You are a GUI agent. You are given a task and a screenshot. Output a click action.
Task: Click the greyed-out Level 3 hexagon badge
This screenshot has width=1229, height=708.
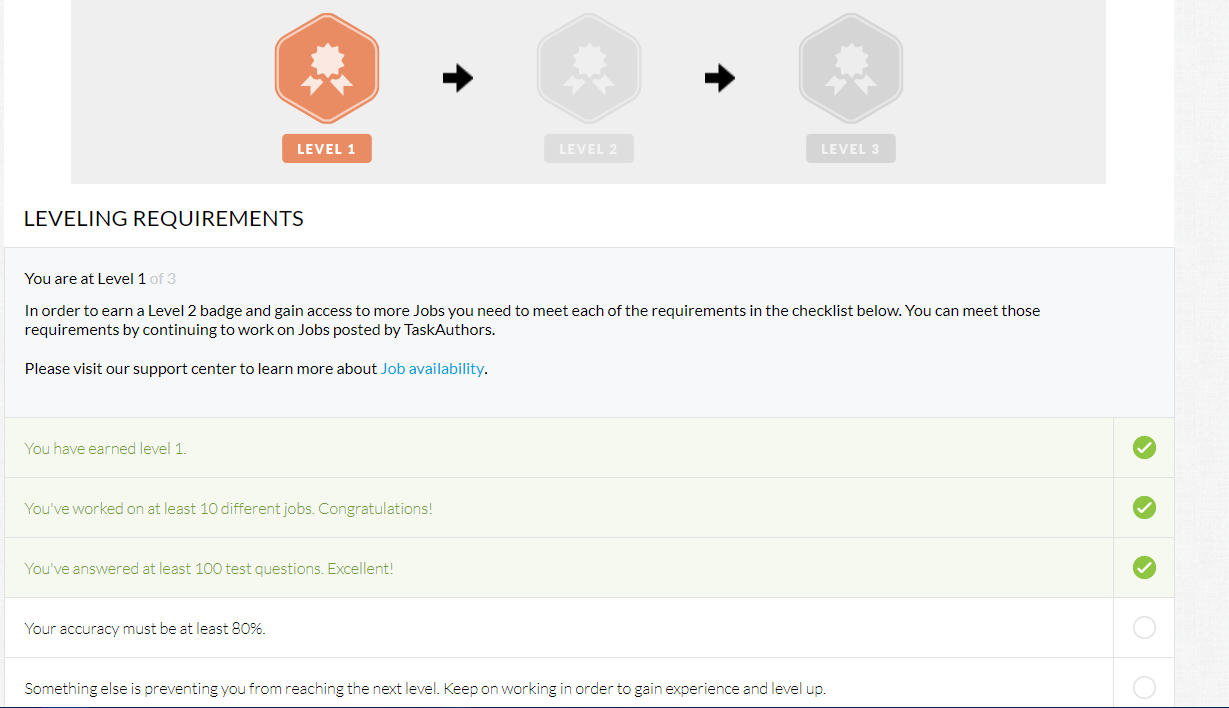coord(851,67)
